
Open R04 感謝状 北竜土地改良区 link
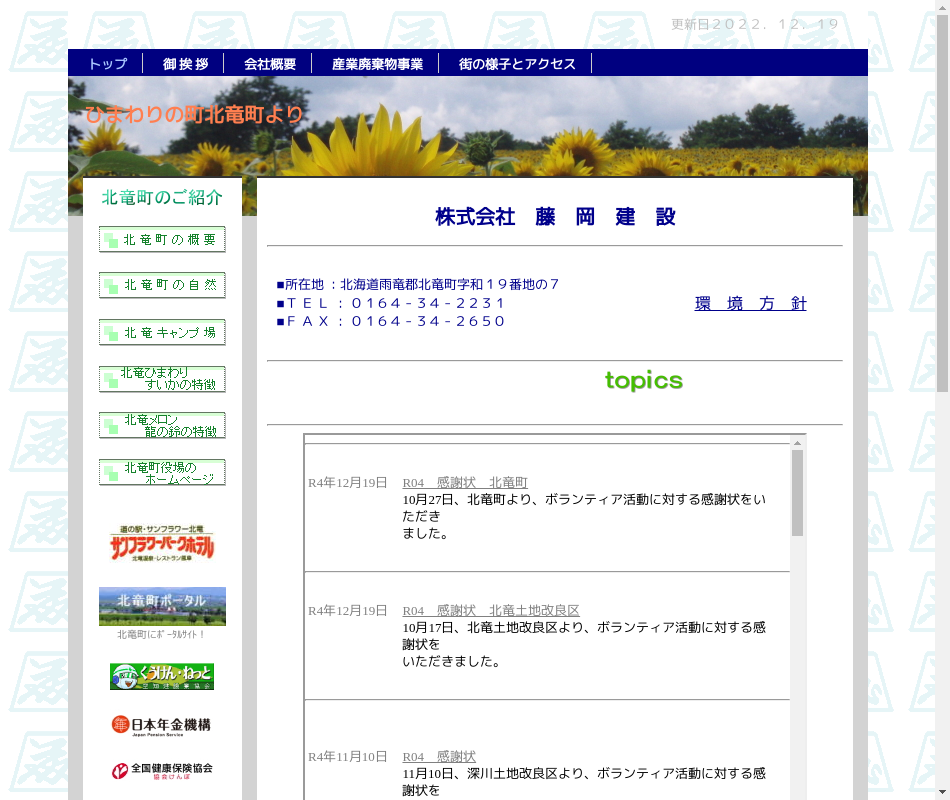point(491,611)
